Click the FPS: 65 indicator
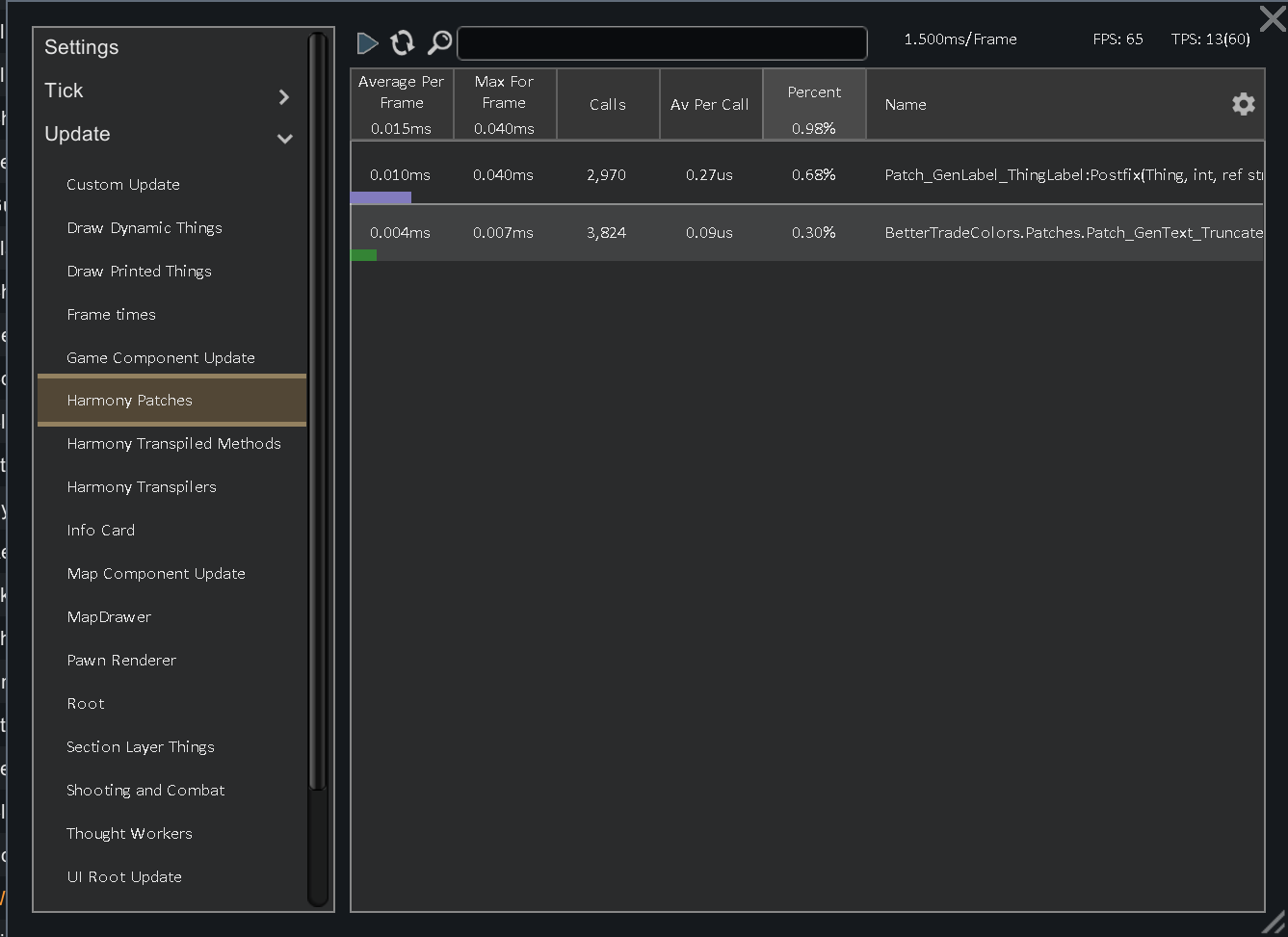This screenshot has height=937, width=1288. 1118,39
